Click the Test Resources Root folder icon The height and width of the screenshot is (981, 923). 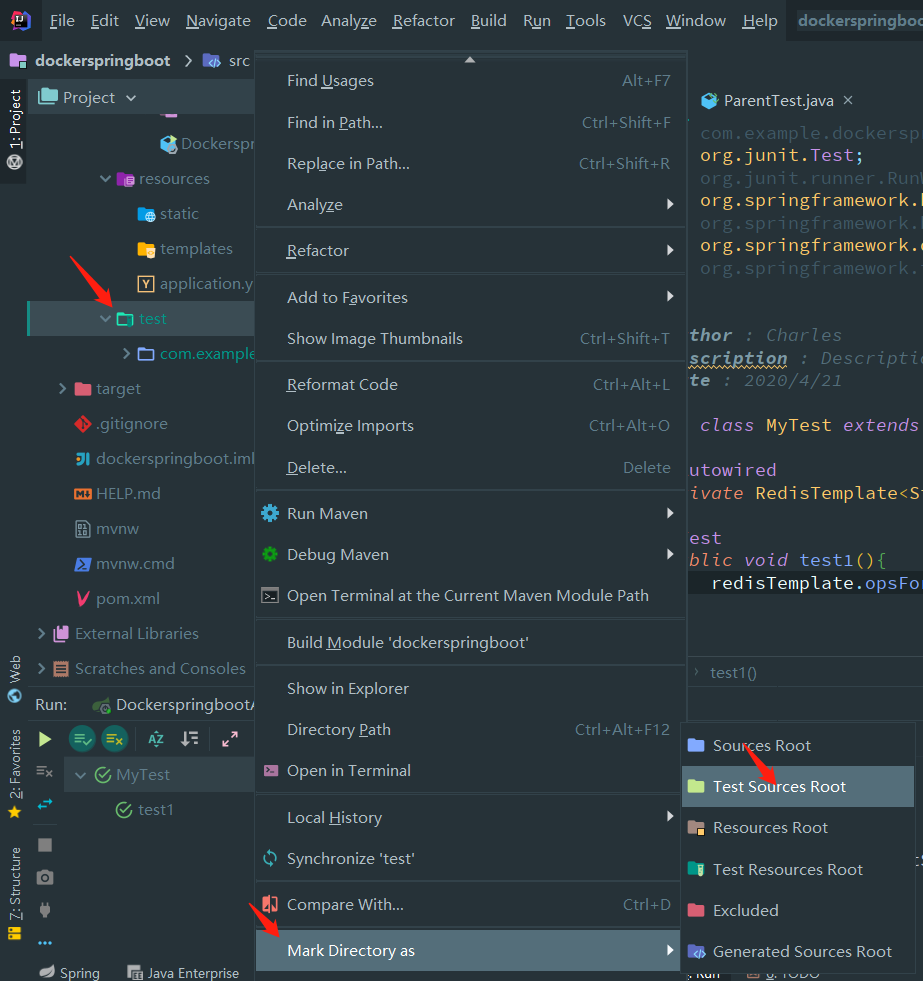pyautogui.click(x=696, y=869)
